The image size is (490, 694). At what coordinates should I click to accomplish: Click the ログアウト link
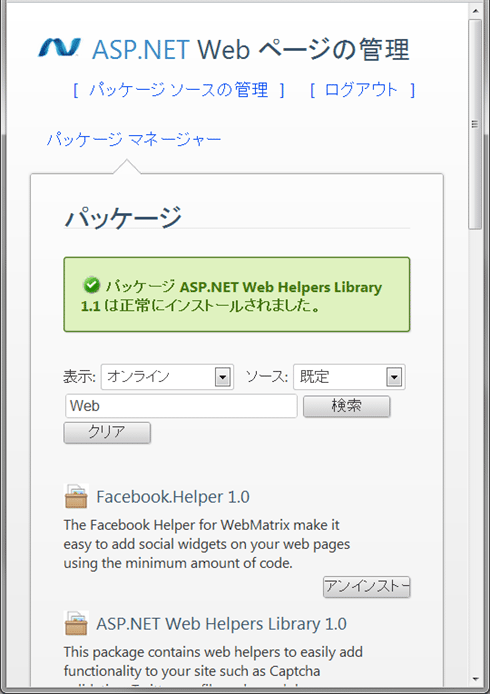coord(361,90)
